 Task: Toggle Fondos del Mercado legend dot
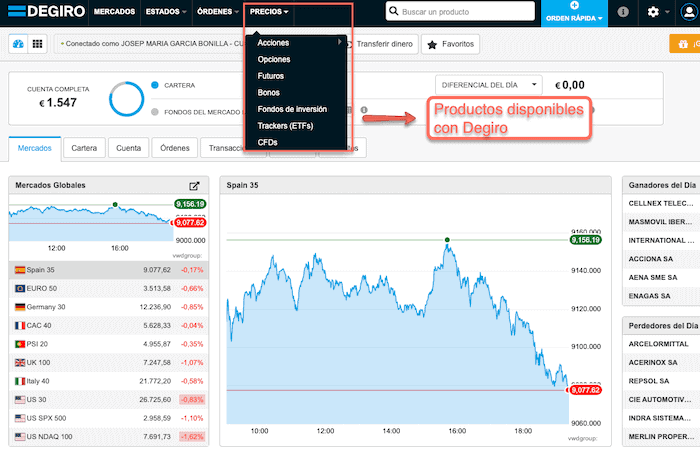(x=155, y=112)
